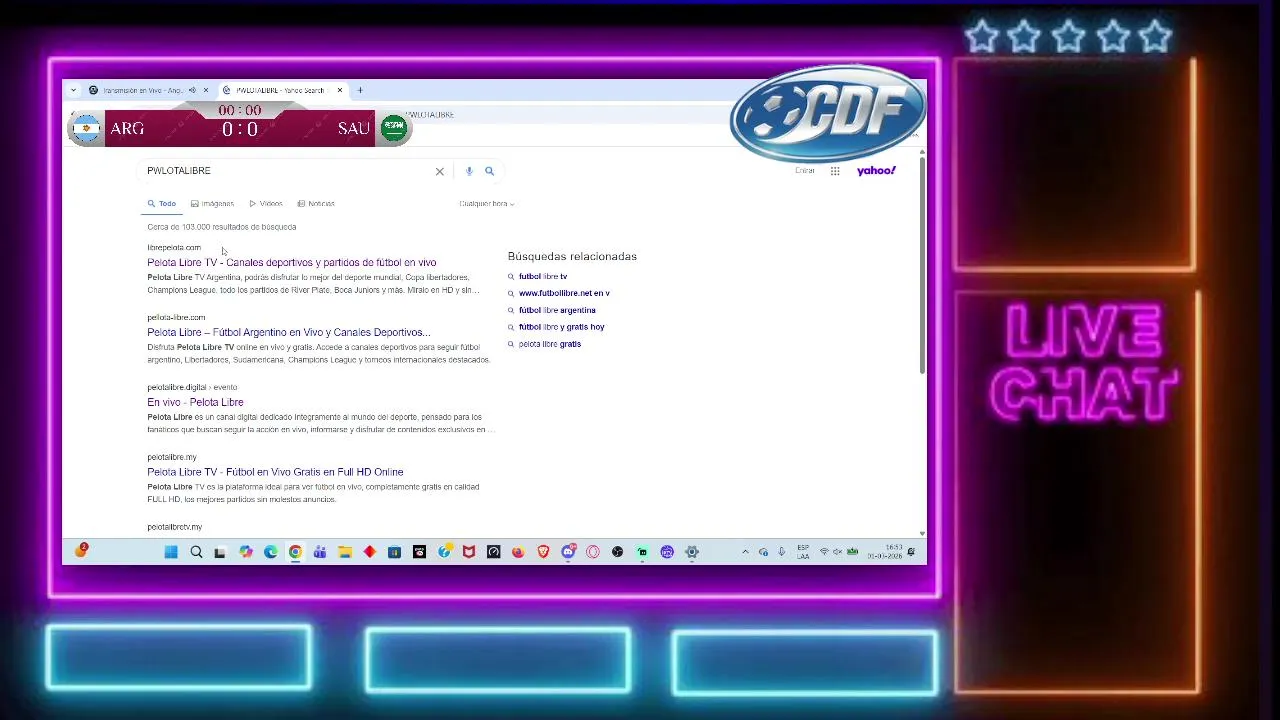
Task: Click related search fútbol libre argentina
Action: tap(557, 310)
